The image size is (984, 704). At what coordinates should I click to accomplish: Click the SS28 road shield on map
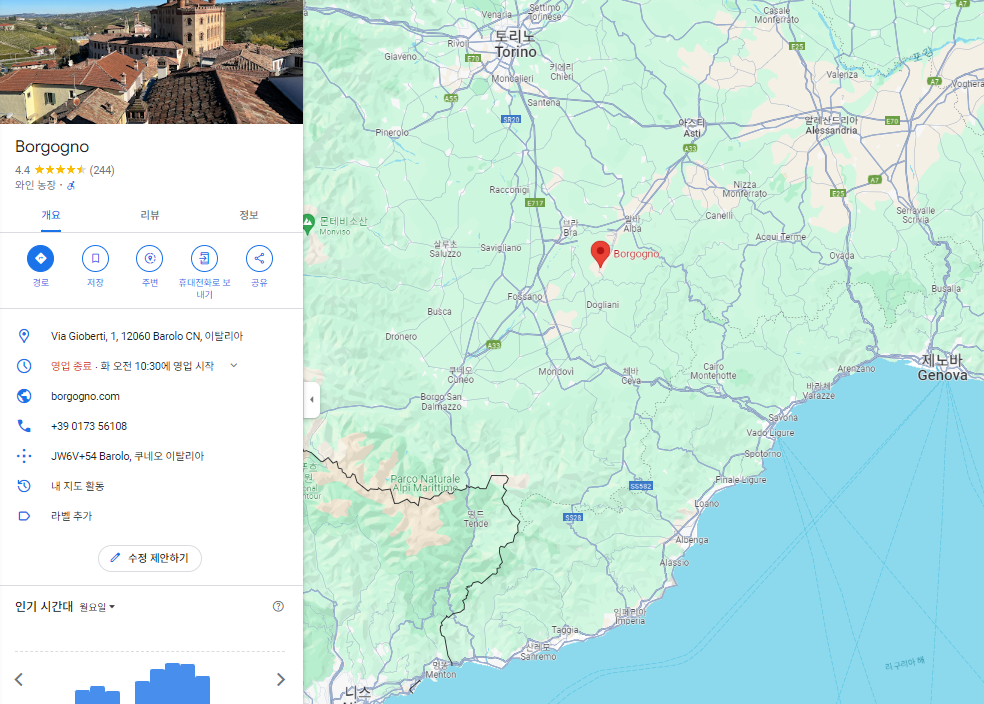pos(573,517)
